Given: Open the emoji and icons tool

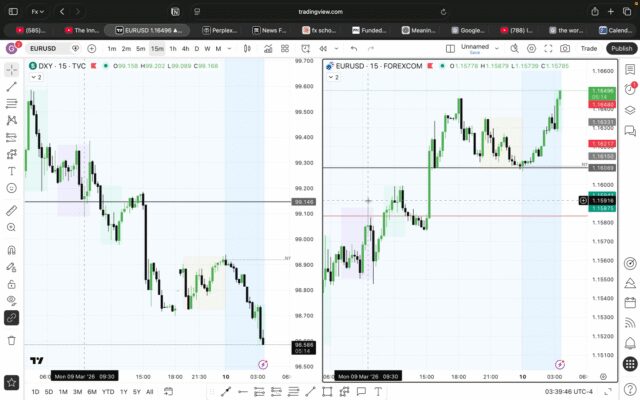Looking at the screenshot, I should pyautogui.click(x=11, y=188).
